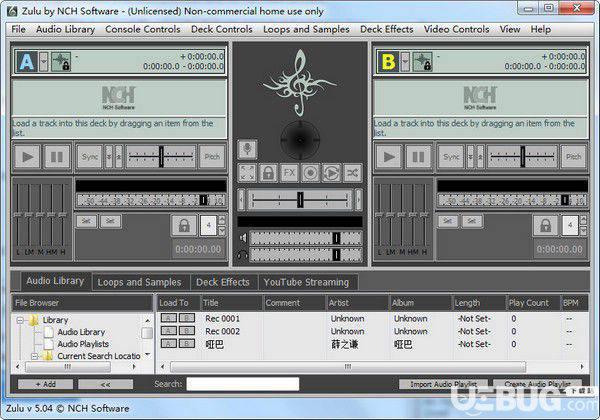600x420 pixels.
Task: Collapse Current Search Location tree node
Action: pos(34,356)
